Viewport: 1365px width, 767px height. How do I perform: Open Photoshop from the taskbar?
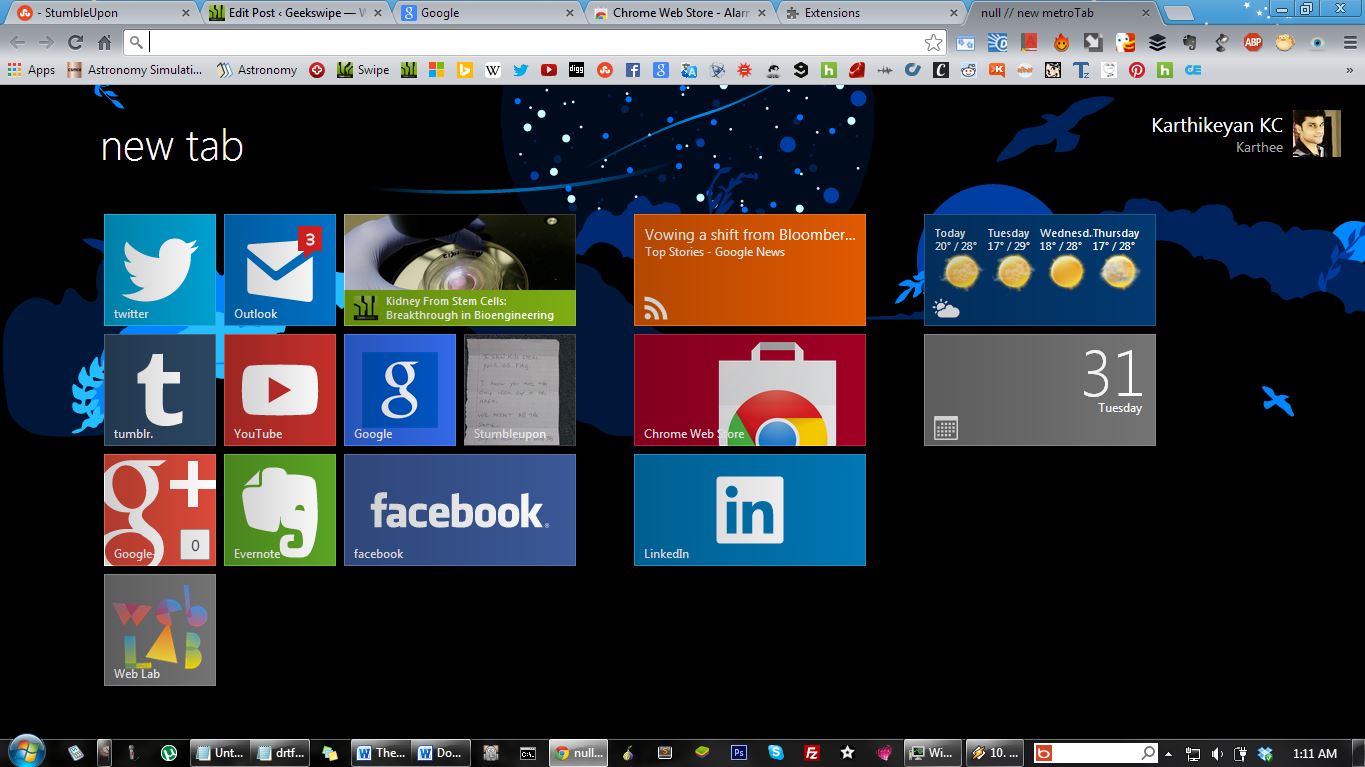point(740,753)
